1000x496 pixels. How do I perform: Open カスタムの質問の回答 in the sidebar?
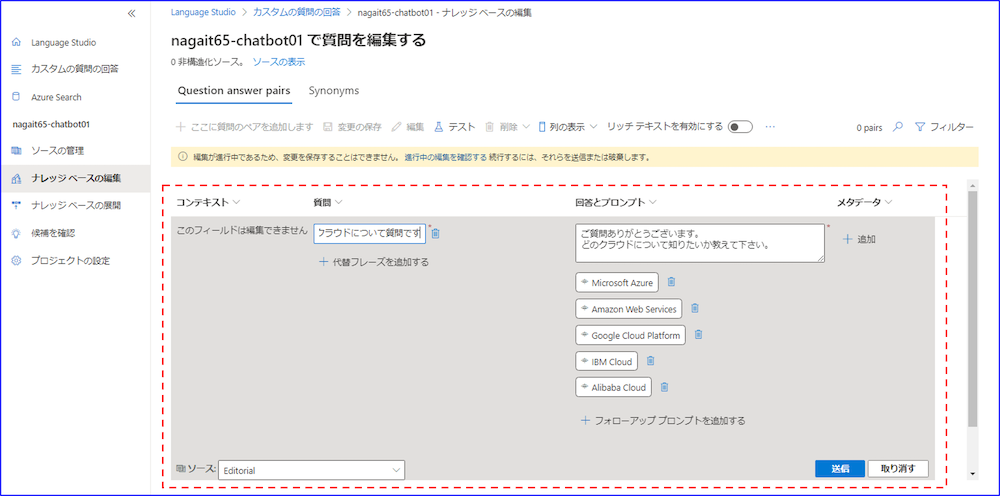pyautogui.click(x=75, y=69)
